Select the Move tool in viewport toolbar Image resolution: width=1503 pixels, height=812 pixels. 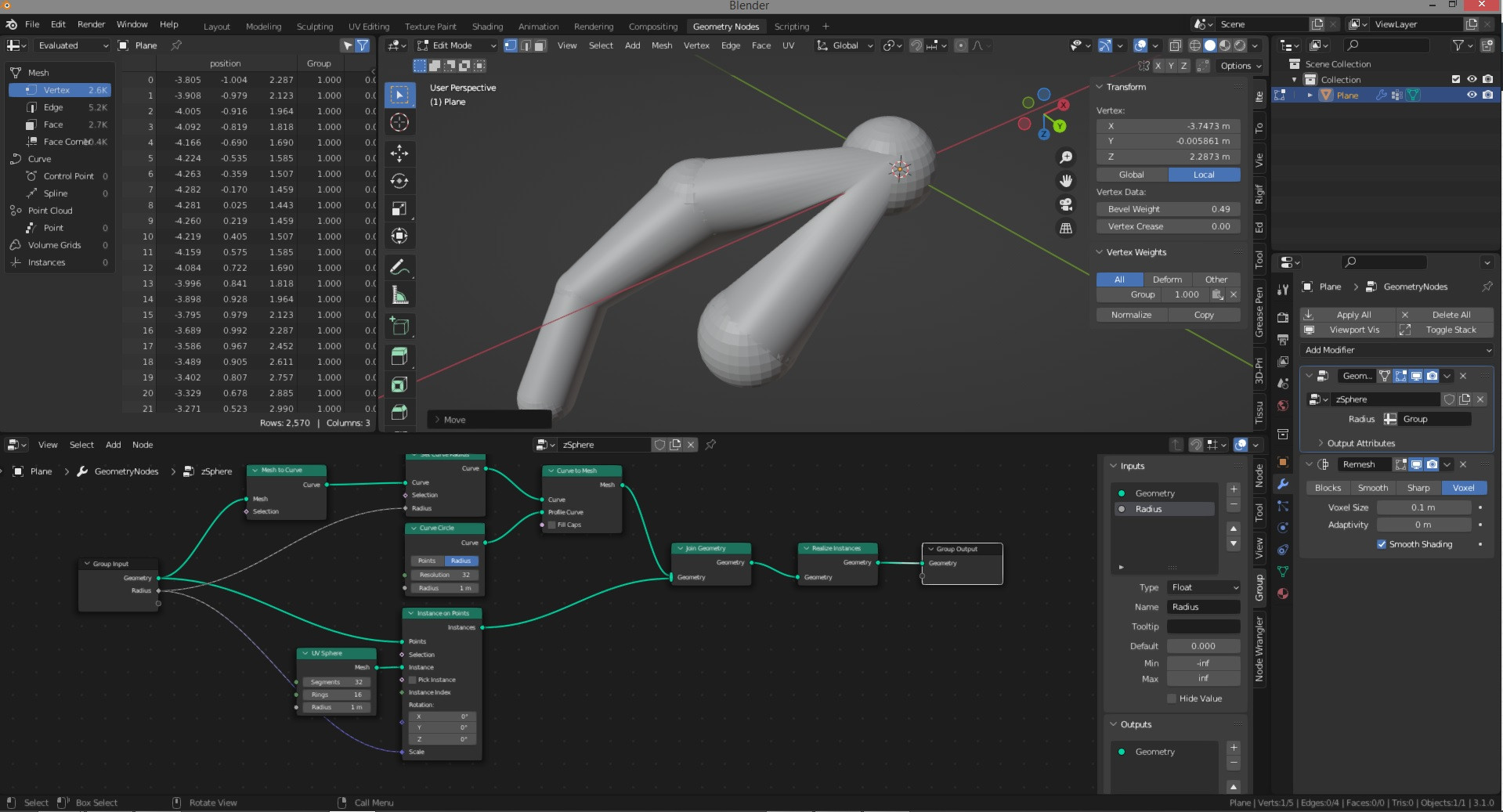tap(399, 154)
